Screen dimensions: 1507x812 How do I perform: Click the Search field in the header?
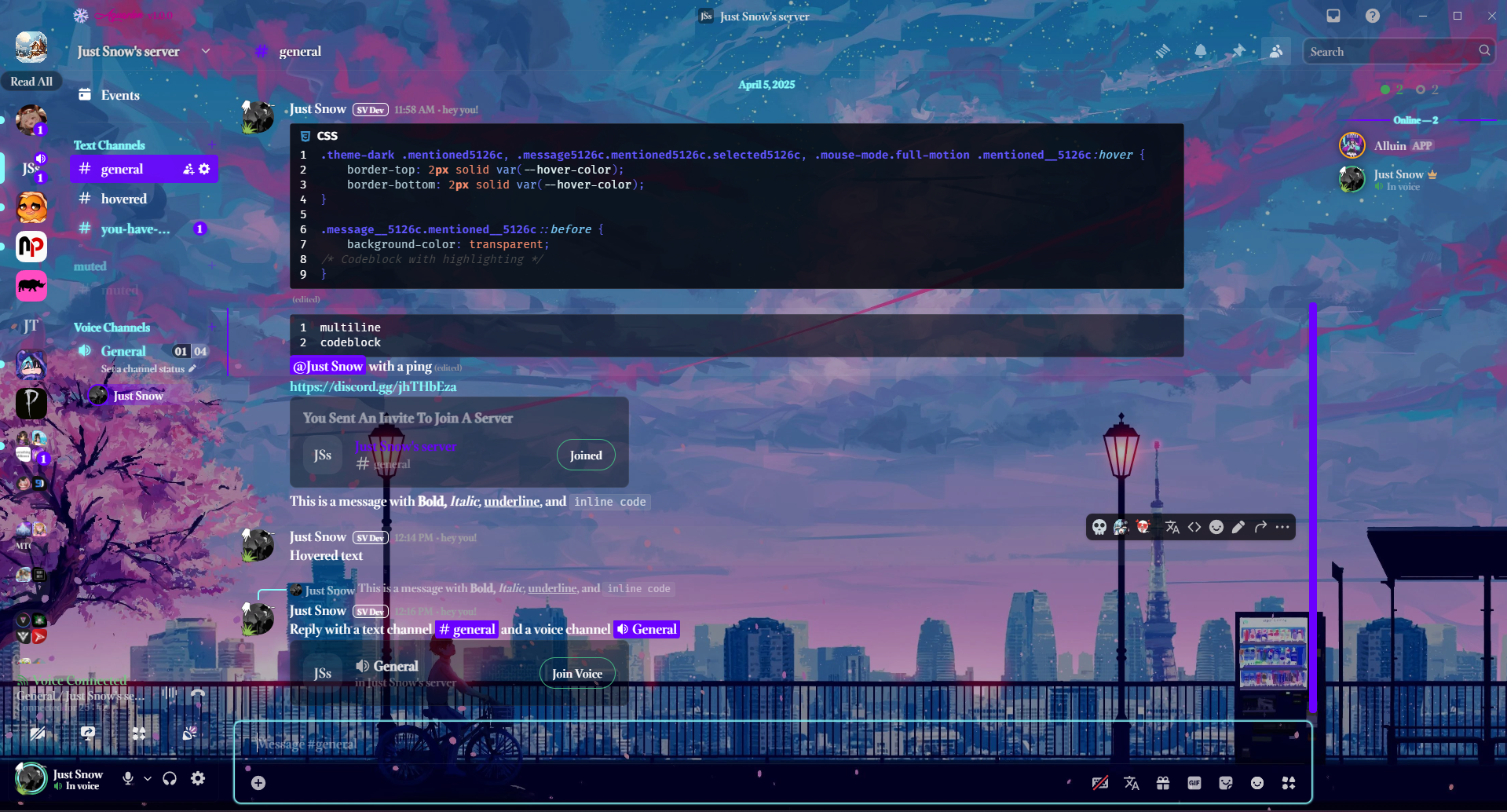coord(1399,51)
